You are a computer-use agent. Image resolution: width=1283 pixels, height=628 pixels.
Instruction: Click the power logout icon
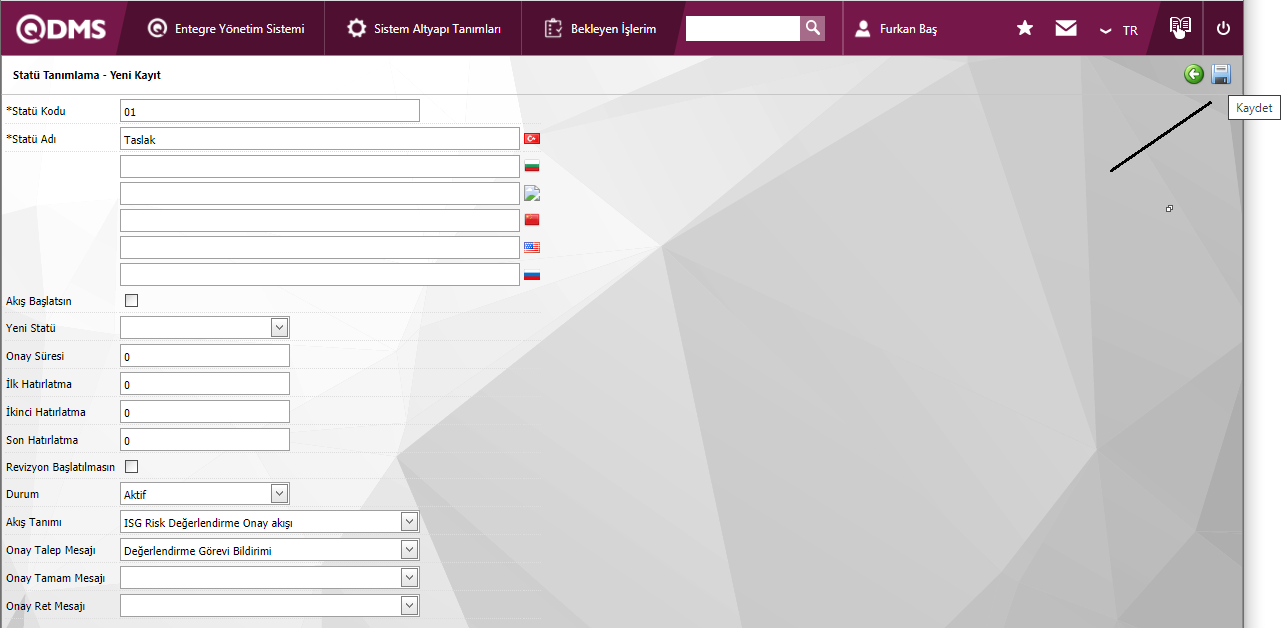coord(1223,28)
